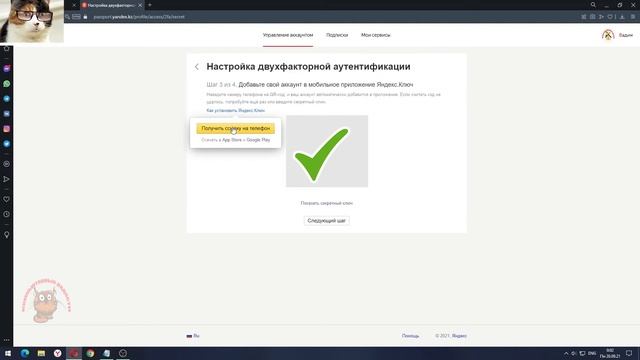Click the user avatar picture
The image size is (640, 360).
[608, 35]
